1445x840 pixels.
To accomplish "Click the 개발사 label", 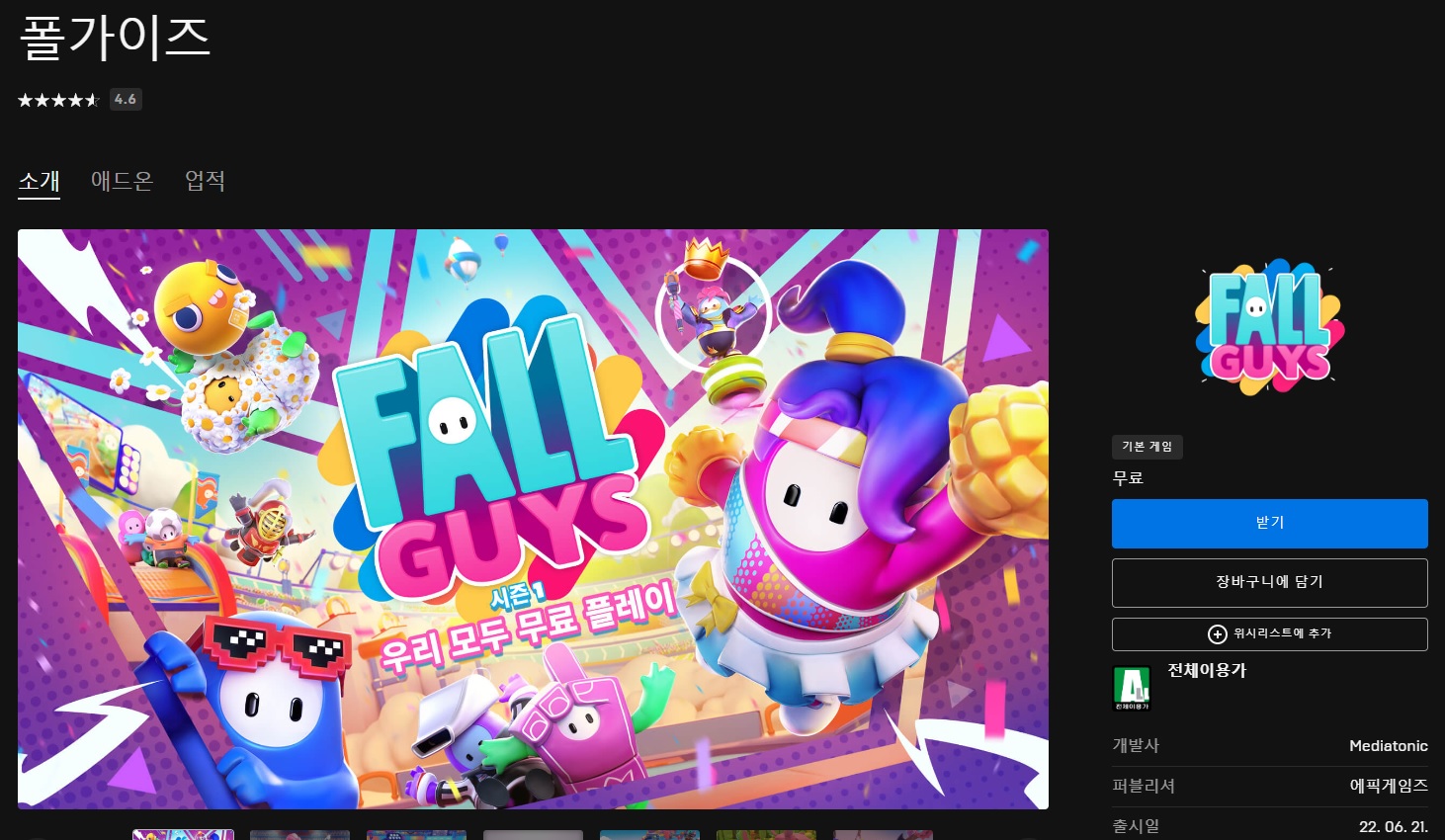I will [1136, 746].
